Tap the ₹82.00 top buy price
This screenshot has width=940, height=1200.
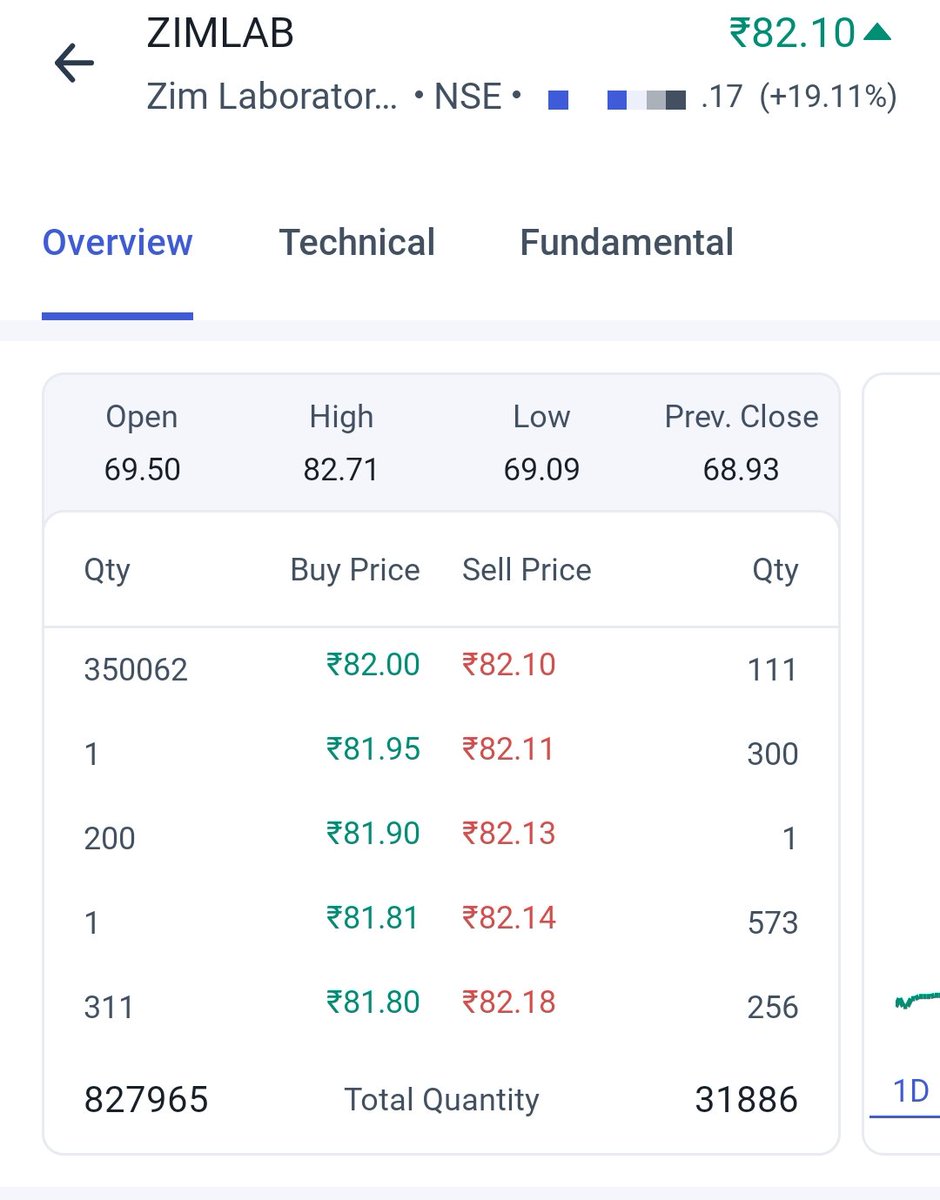coord(373,664)
